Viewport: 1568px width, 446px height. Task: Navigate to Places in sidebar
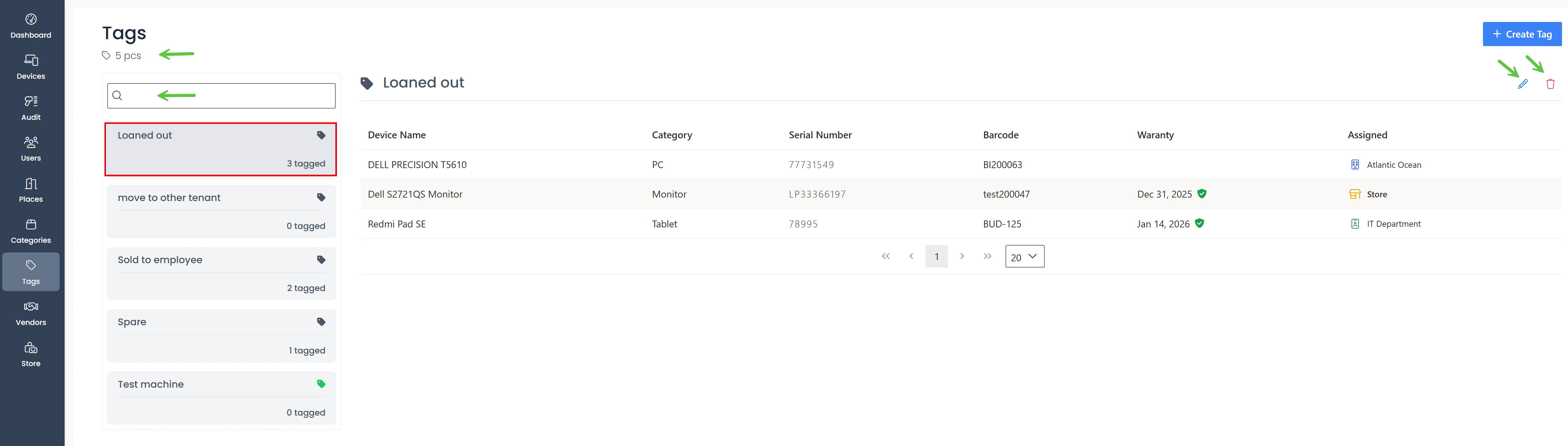(31, 190)
